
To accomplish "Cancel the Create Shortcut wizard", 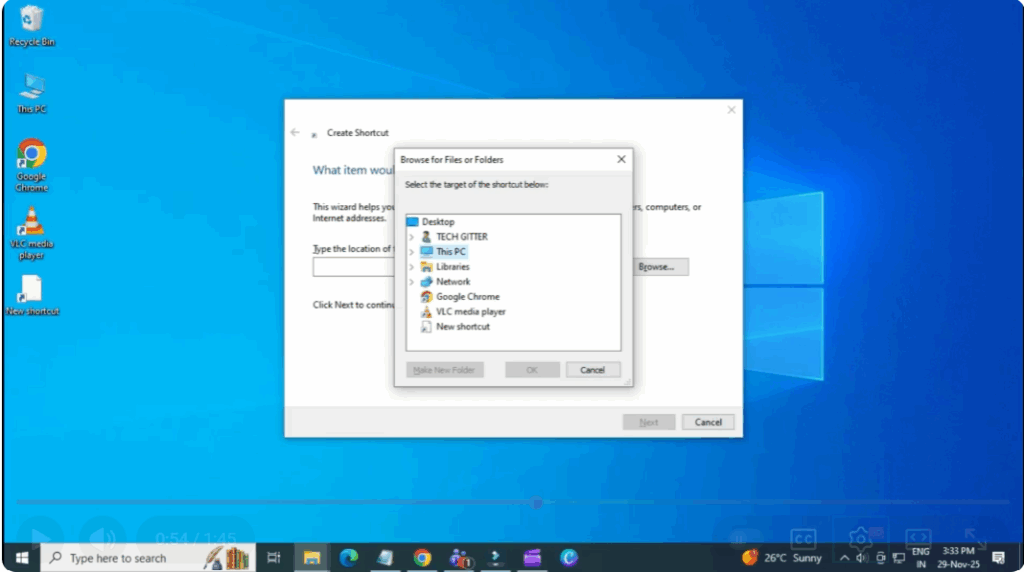I will point(708,422).
